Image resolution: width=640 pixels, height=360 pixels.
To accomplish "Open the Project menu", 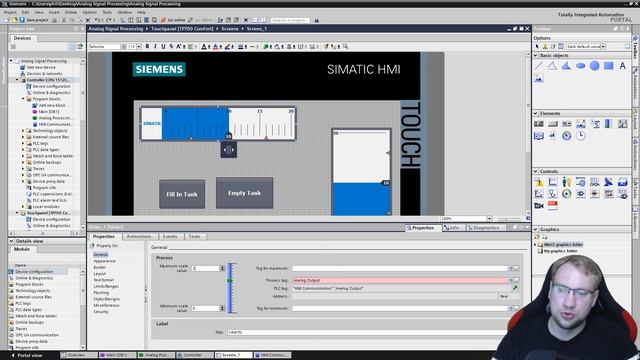I will [10, 12].
